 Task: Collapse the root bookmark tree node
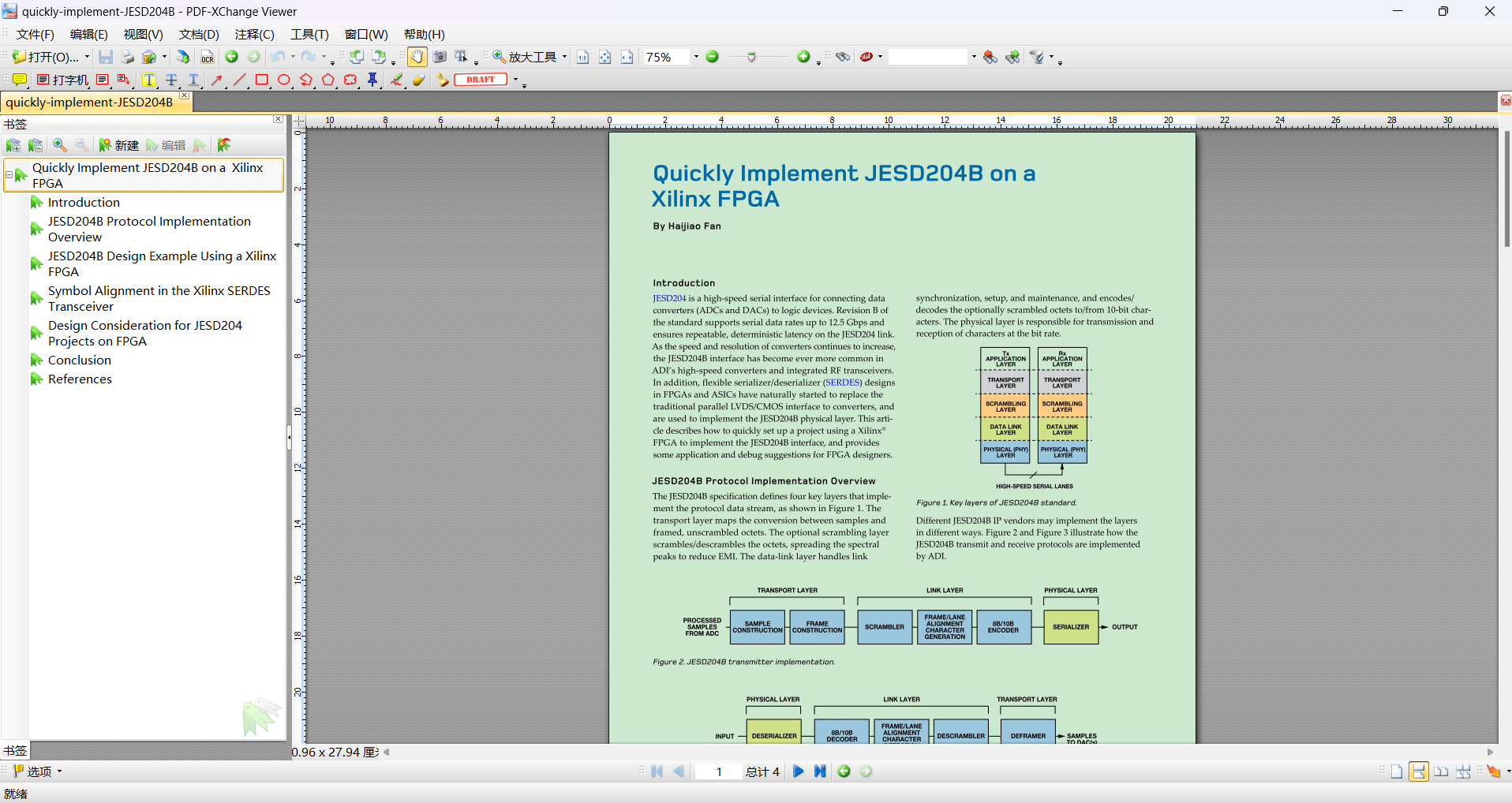[x=9, y=175]
